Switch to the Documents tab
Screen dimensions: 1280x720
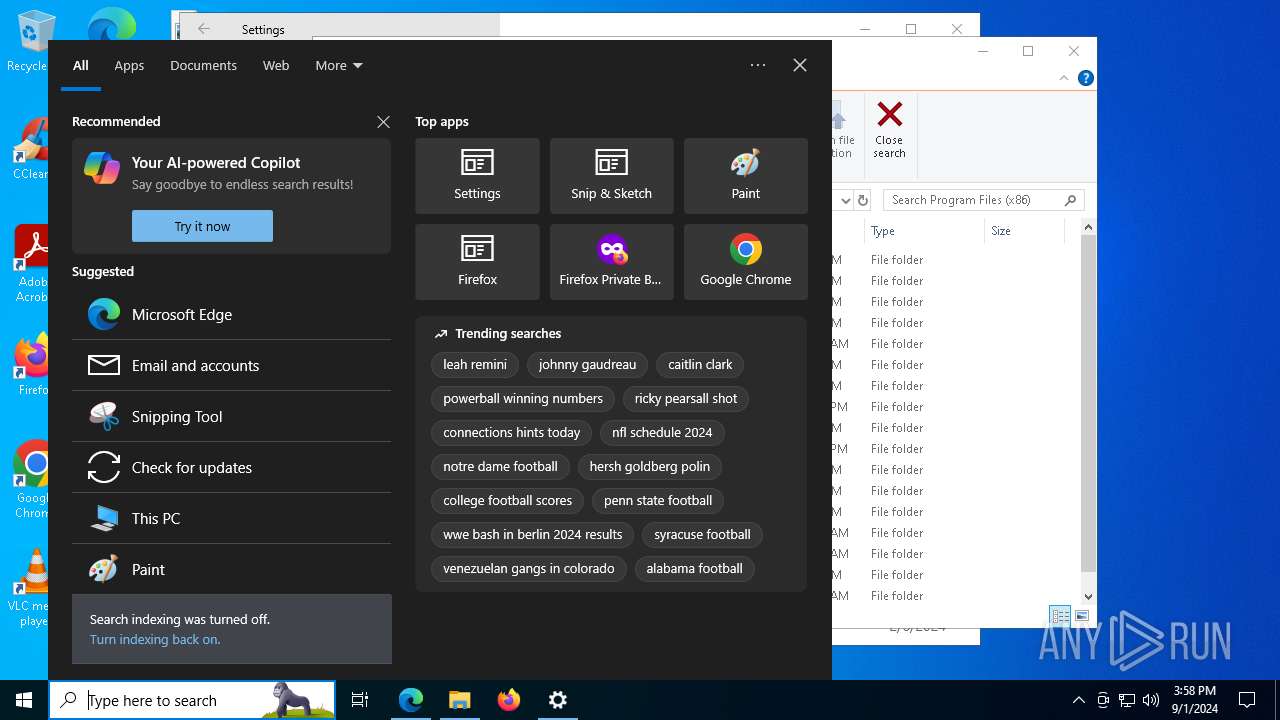(203, 65)
